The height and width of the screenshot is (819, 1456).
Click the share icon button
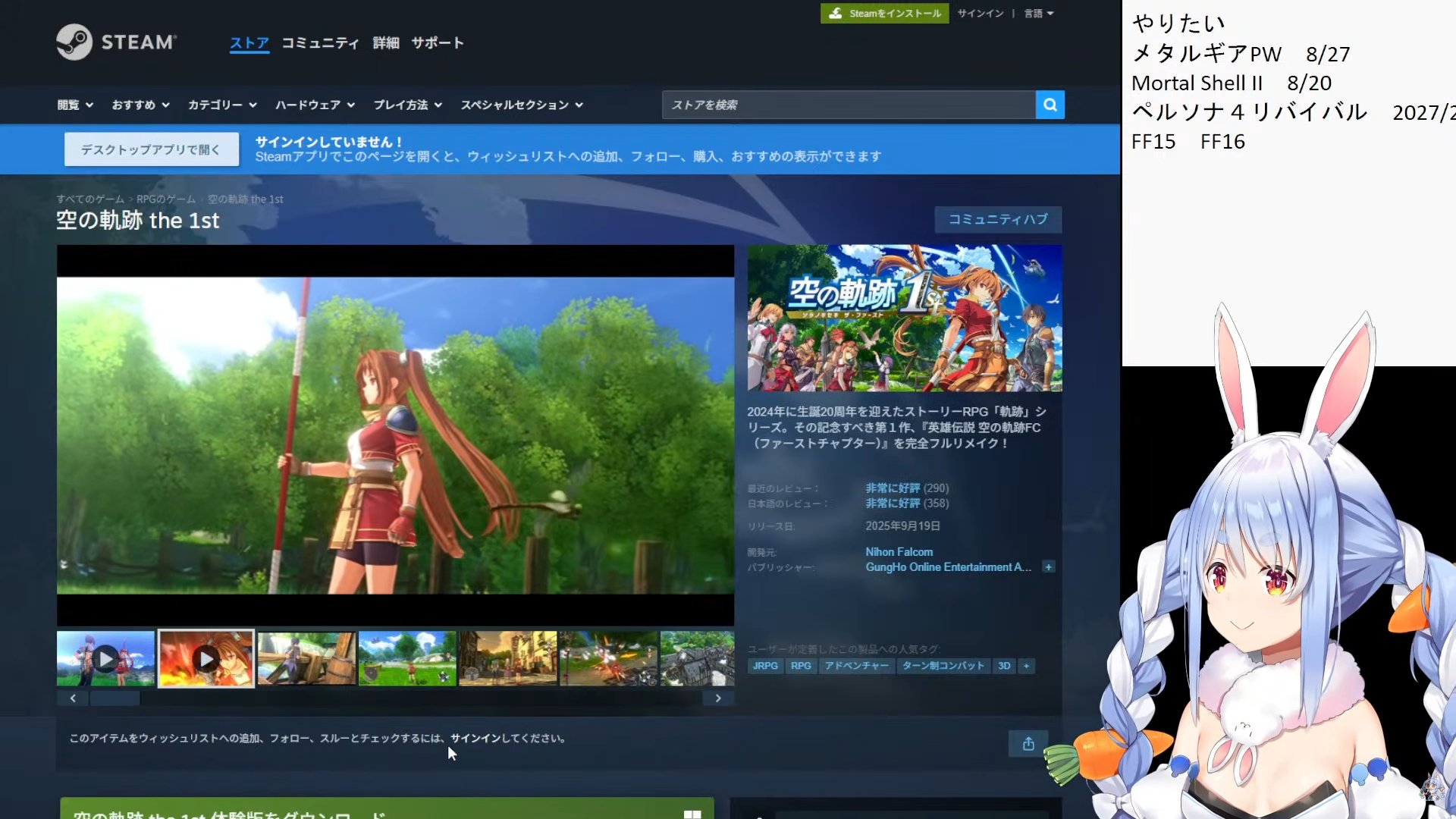1028,744
